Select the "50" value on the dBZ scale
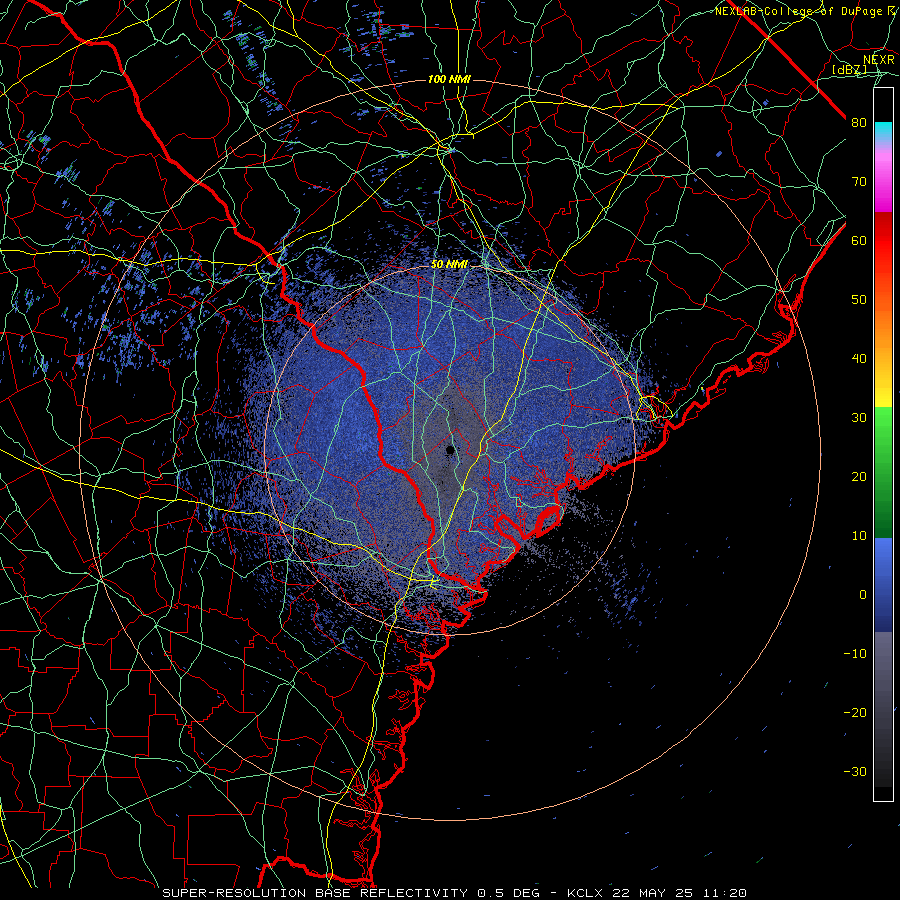This screenshot has width=900, height=900. pyautogui.click(x=859, y=300)
